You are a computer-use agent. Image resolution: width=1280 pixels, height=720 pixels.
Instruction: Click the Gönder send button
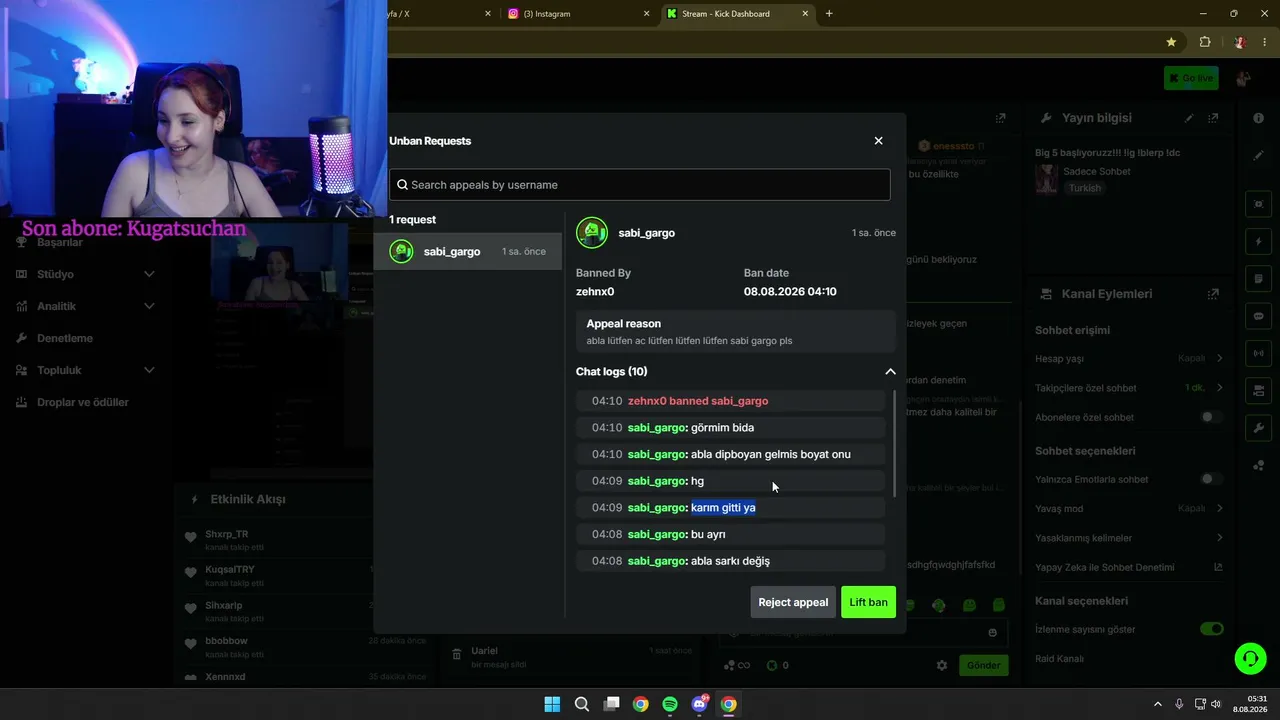click(x=983, y=665)
